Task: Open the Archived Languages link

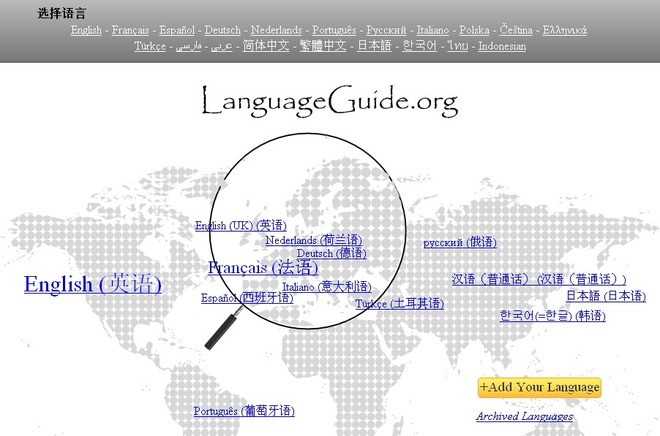Action: pyautogui.click(x=524, y=416)
